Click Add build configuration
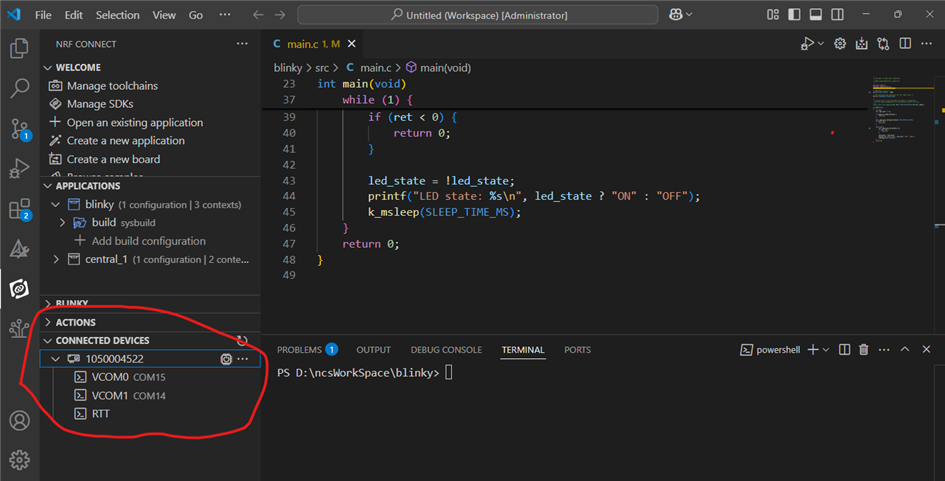This screenshot has width=945, height=481. (149, 240)
